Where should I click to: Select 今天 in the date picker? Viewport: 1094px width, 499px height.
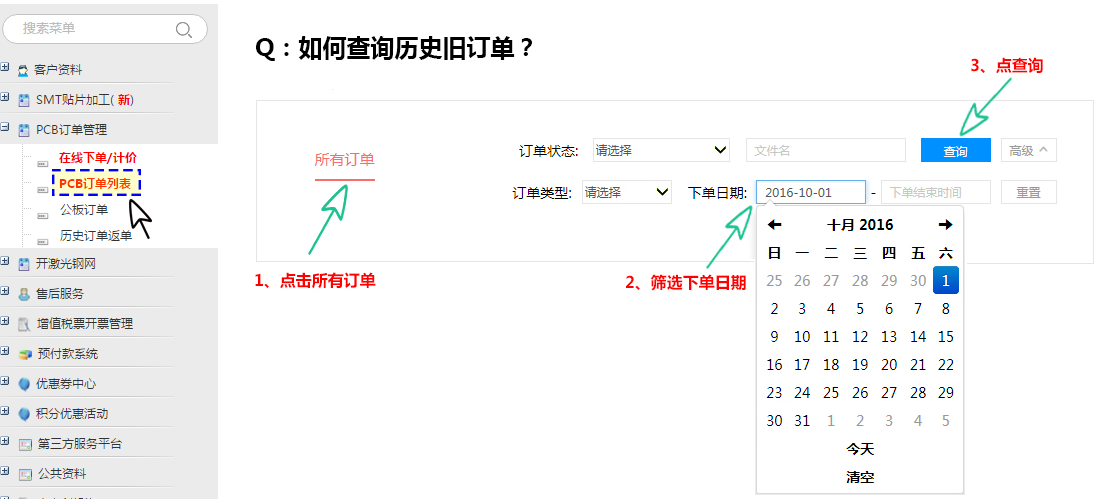[x=860, y=449]
